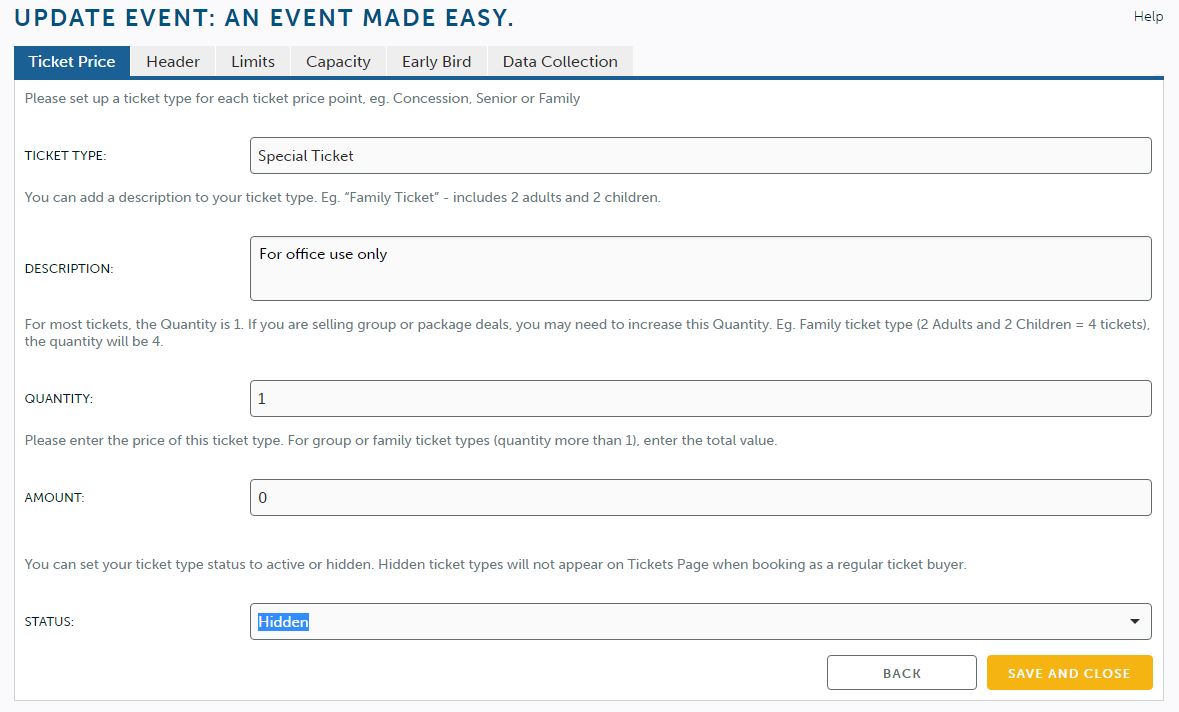Click the 'Update Event: An Event Made Easy' heading
Viewport: 1179px width, 712px height.
coord(264,17)
